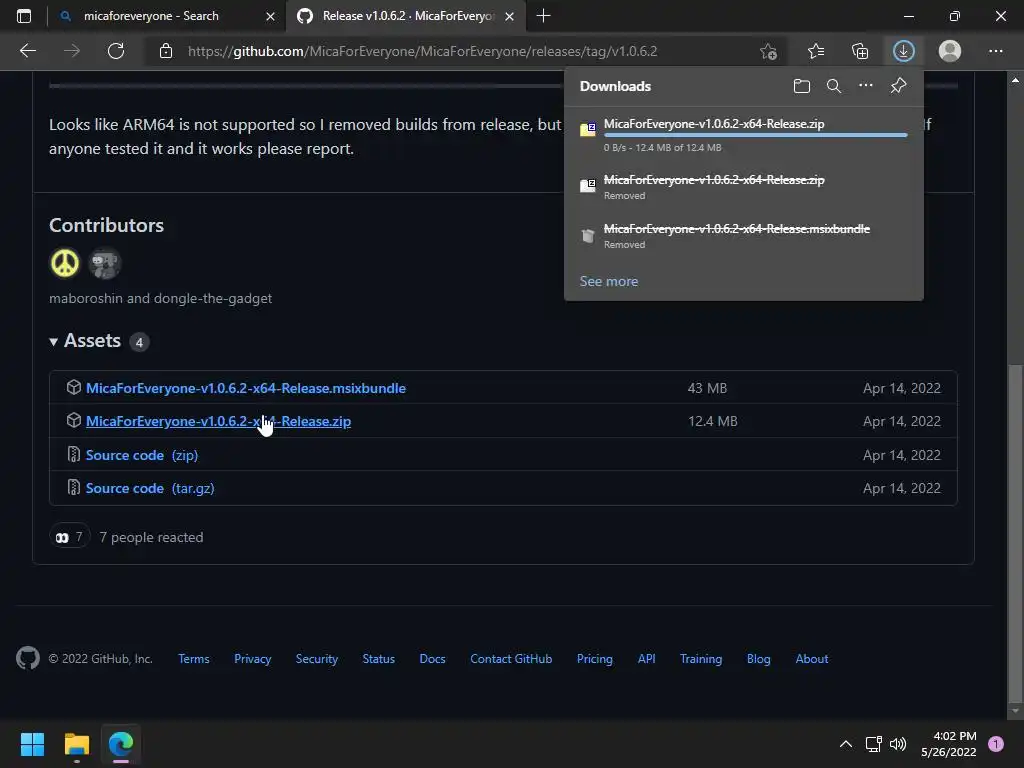This screenshot has height=768, width=1024.
Task: Open Edge settings and more menu
Action: point(995,51)
